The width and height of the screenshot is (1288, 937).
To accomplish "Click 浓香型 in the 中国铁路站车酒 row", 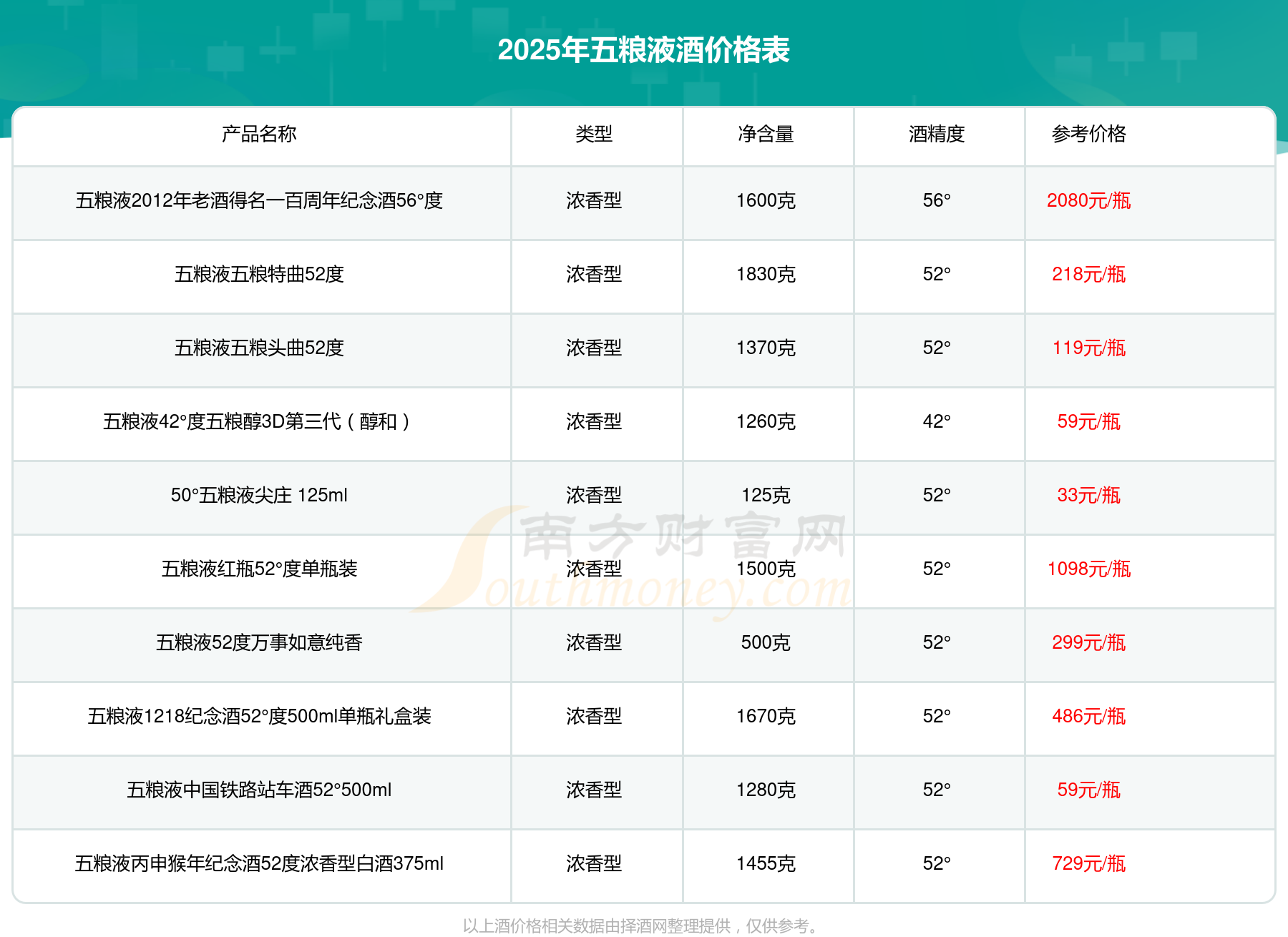I will [x=594, y=790].
